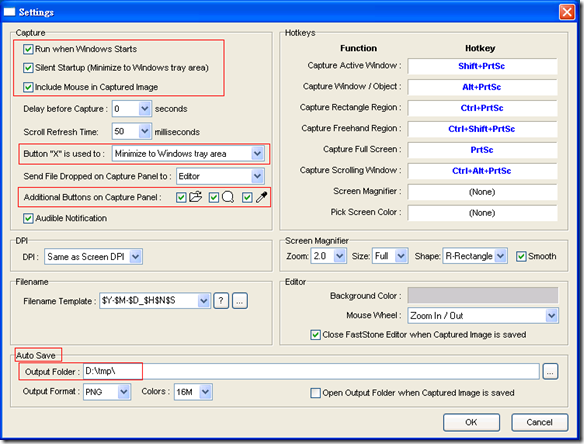Click the Settings window title icon
The height and width of the screenshot is (444, 584).
coord(9,12)
